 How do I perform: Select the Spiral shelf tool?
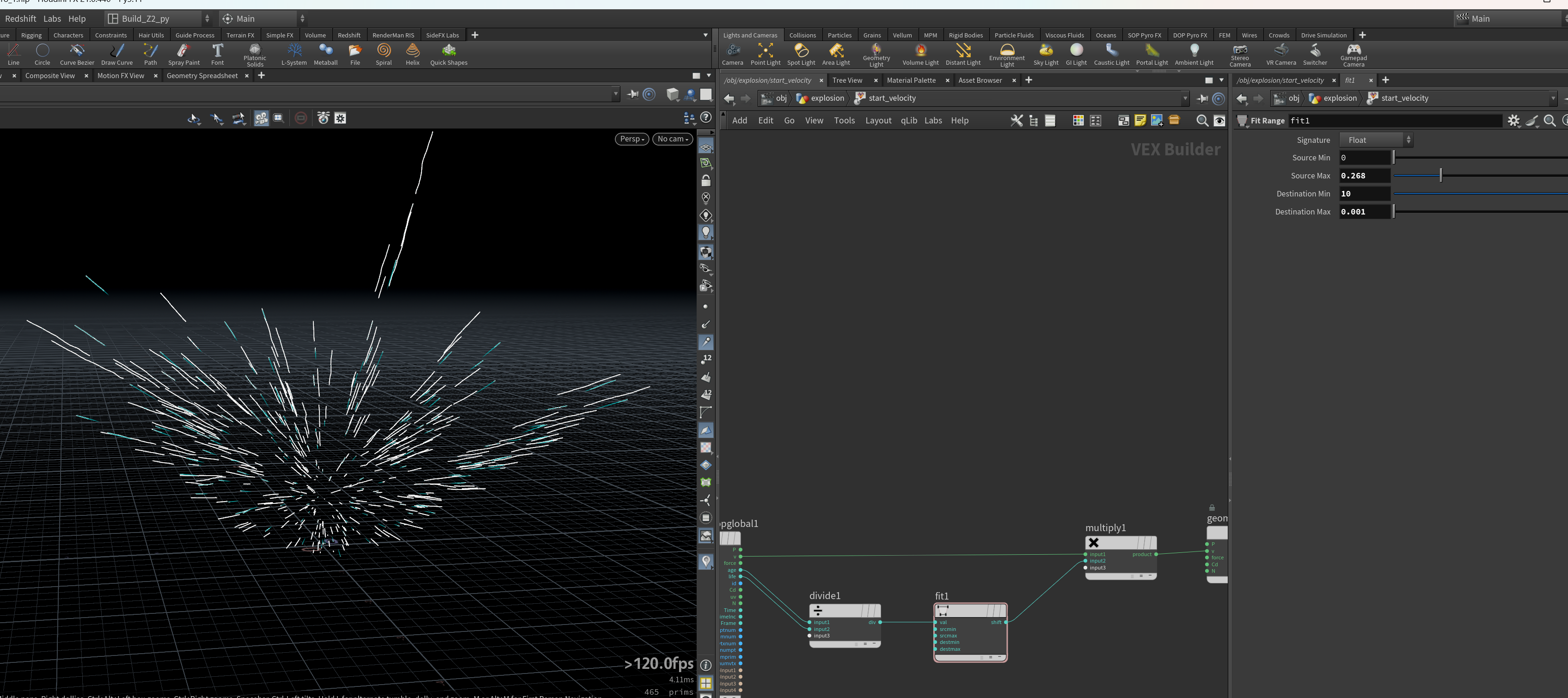(384, 54)
